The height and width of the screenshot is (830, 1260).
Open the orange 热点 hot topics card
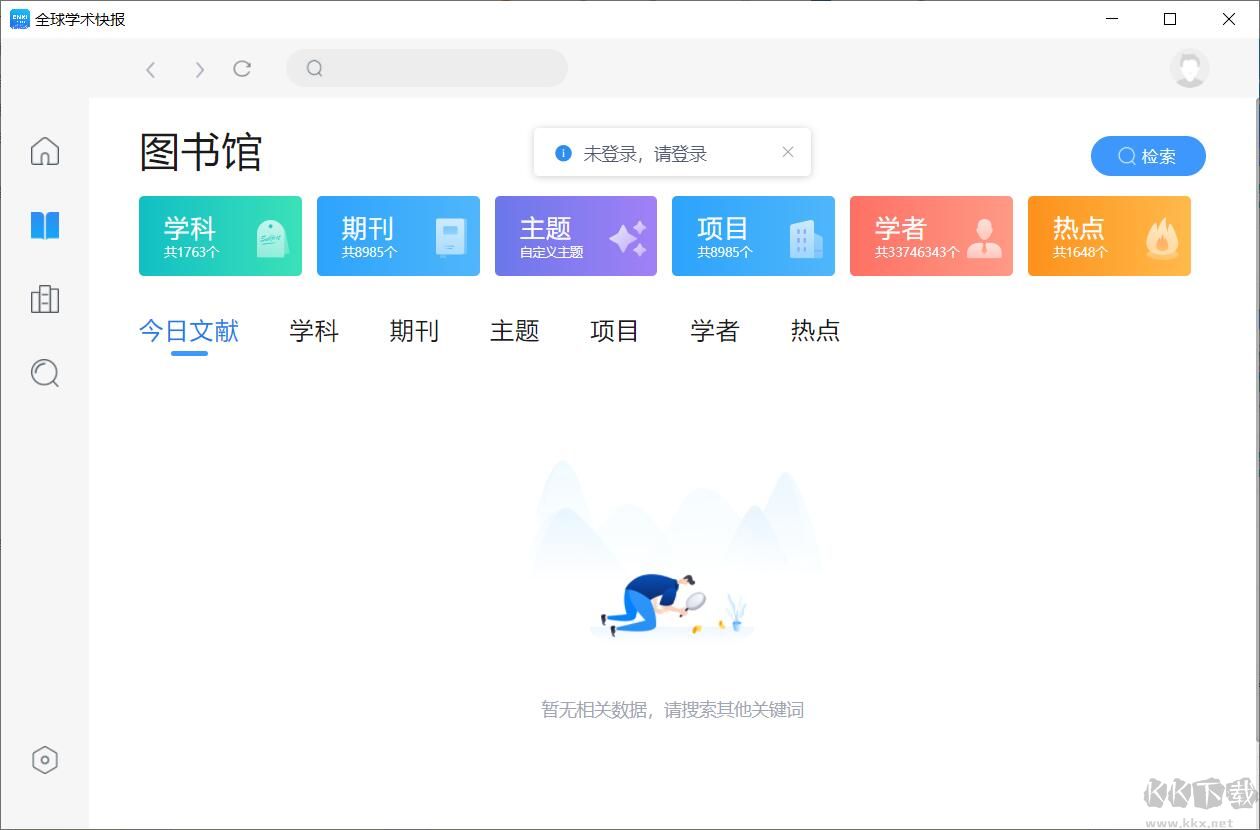click(1109, 236)
